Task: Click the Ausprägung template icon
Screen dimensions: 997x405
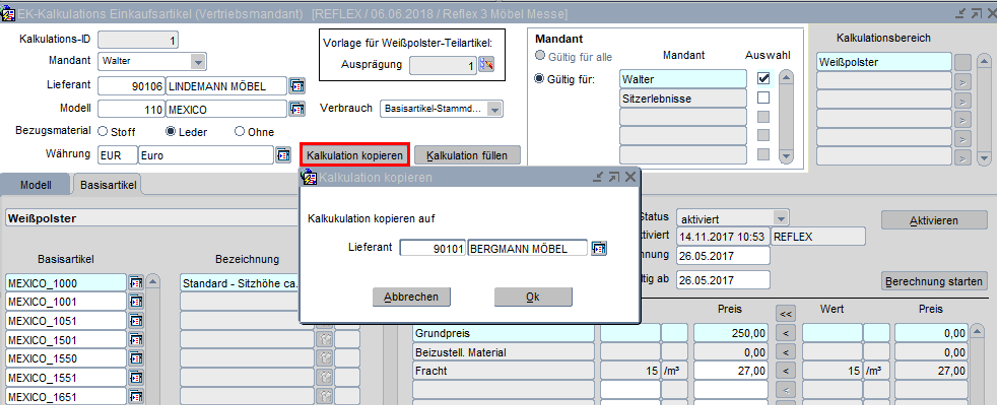Action: point(487,65)
